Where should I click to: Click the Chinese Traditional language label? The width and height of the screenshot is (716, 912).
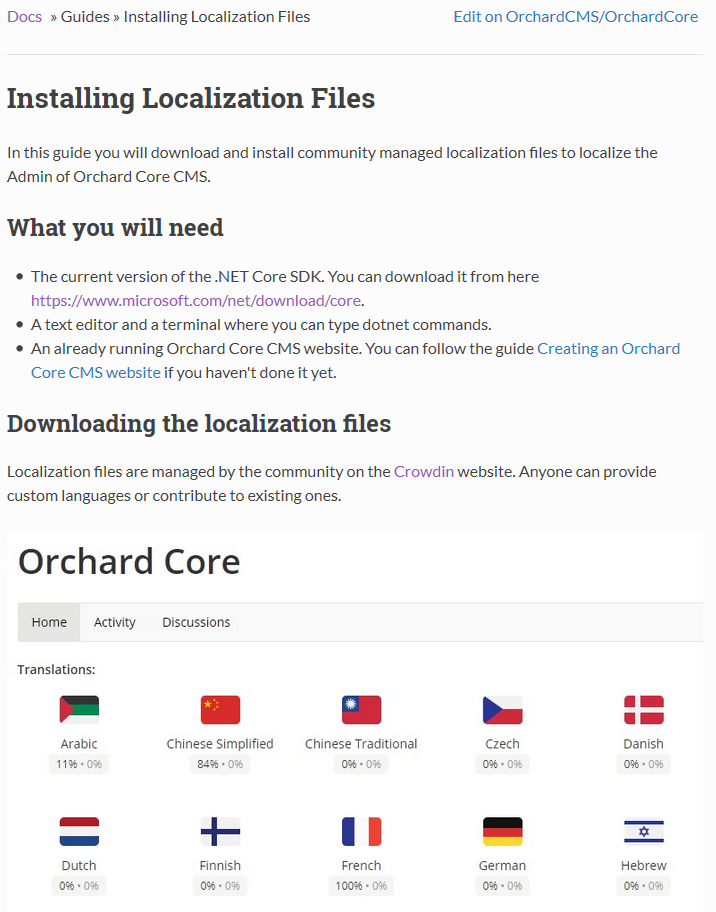[x=361, y=743]
